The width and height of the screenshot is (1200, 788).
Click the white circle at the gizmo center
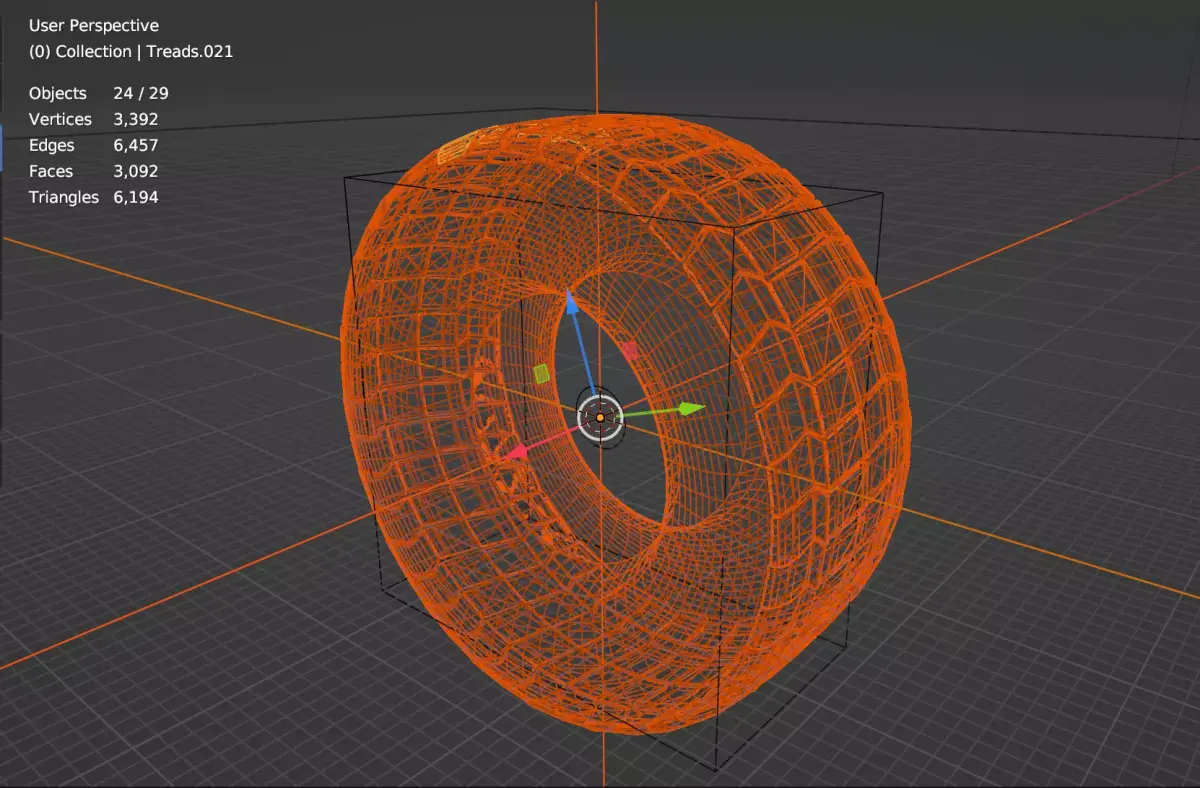pyautogui.click(x=600, y=418)
